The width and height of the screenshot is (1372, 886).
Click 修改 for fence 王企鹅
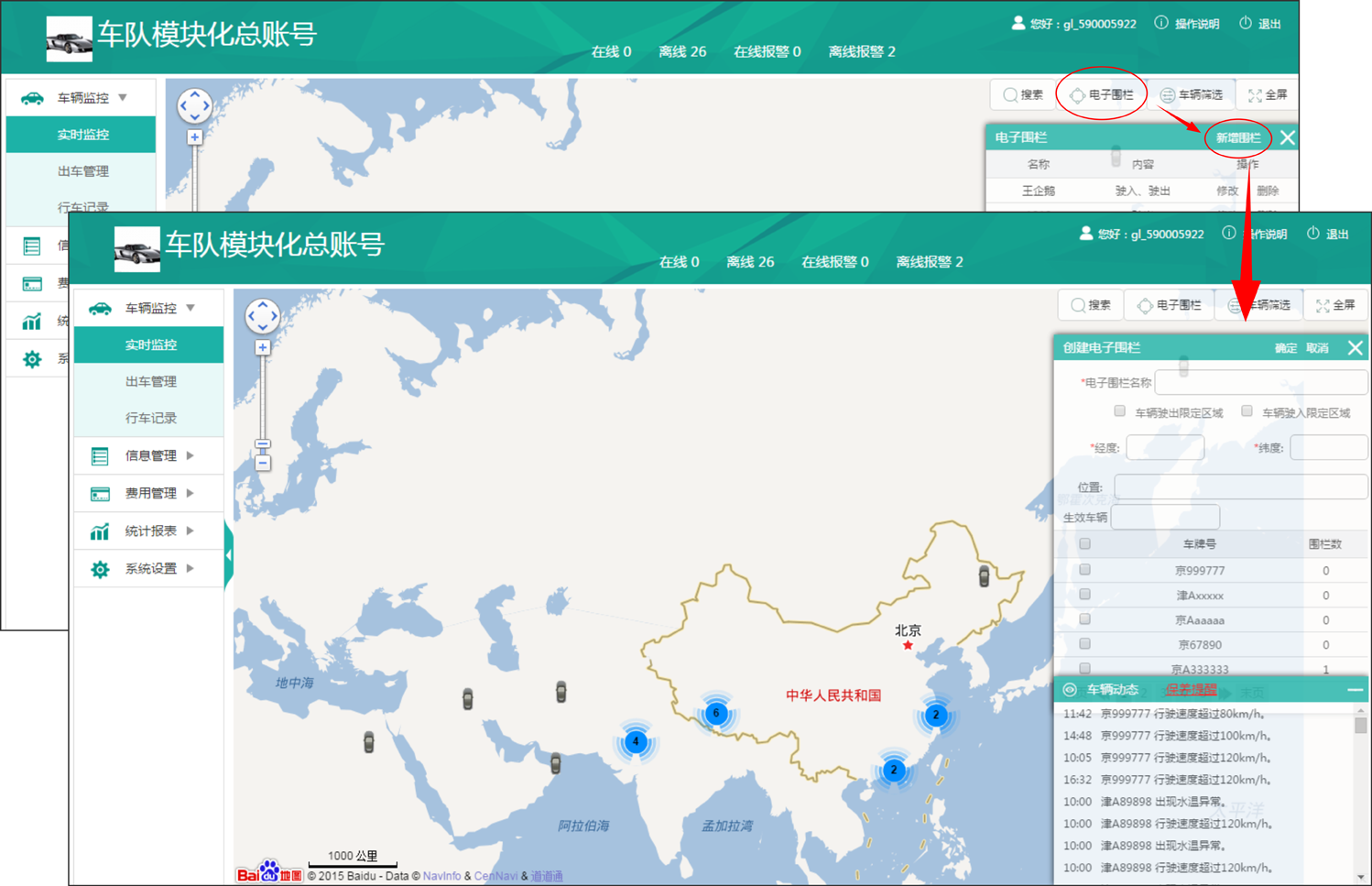[x=1227, y=191]
